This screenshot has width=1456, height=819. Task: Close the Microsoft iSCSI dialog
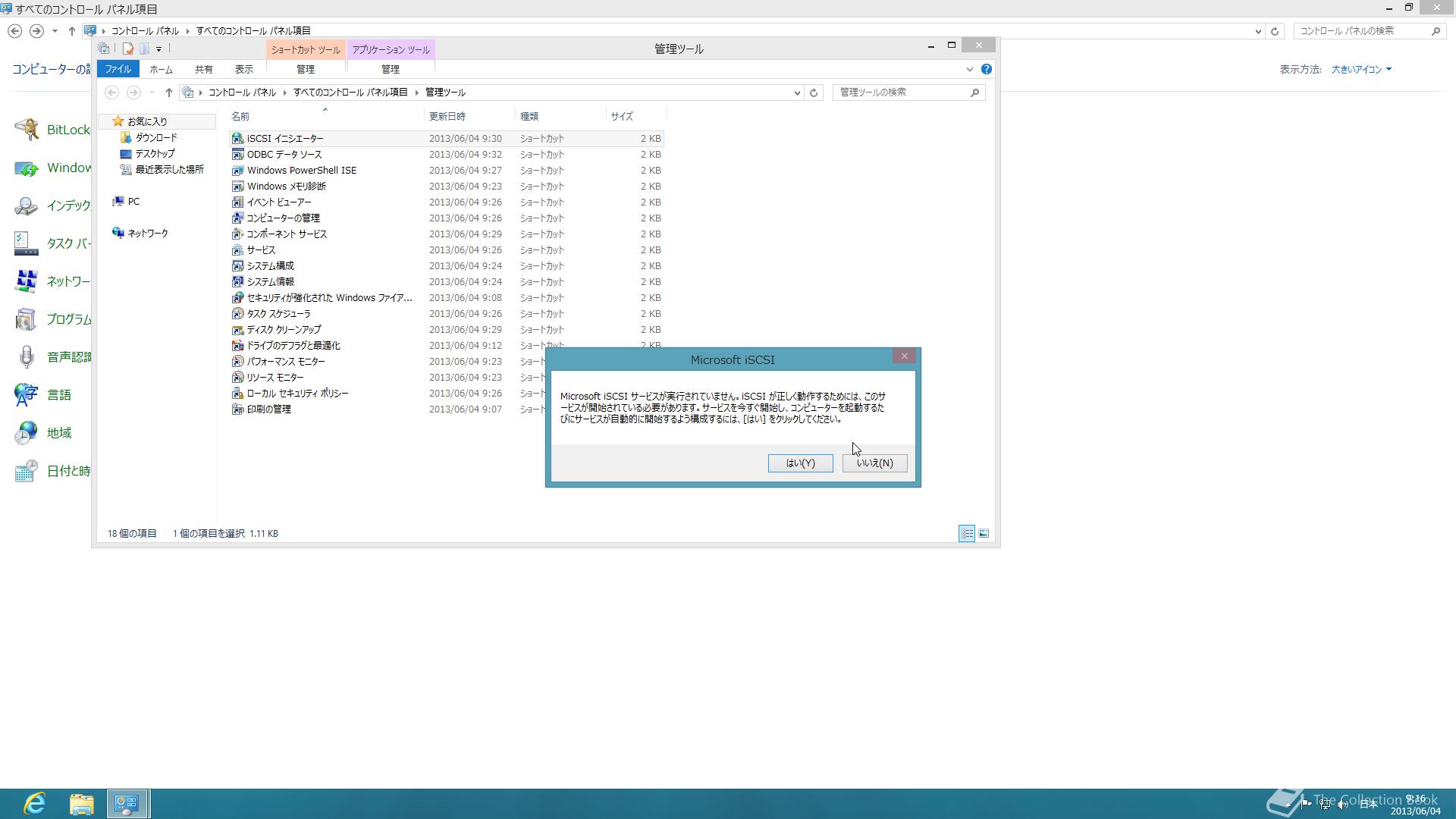click(904, 356)
